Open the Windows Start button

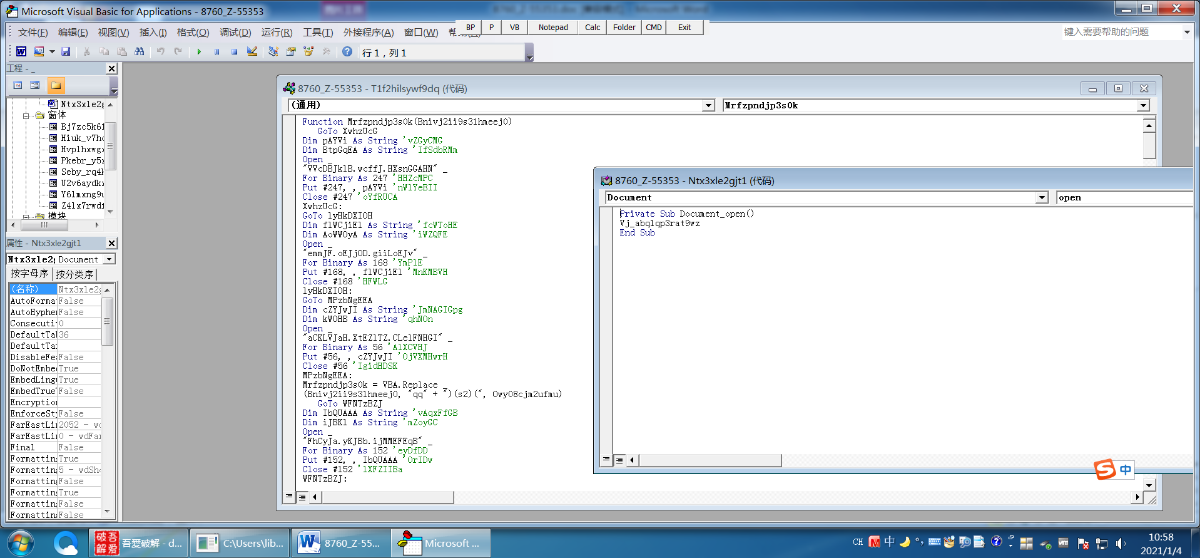(x=21, y=542)
